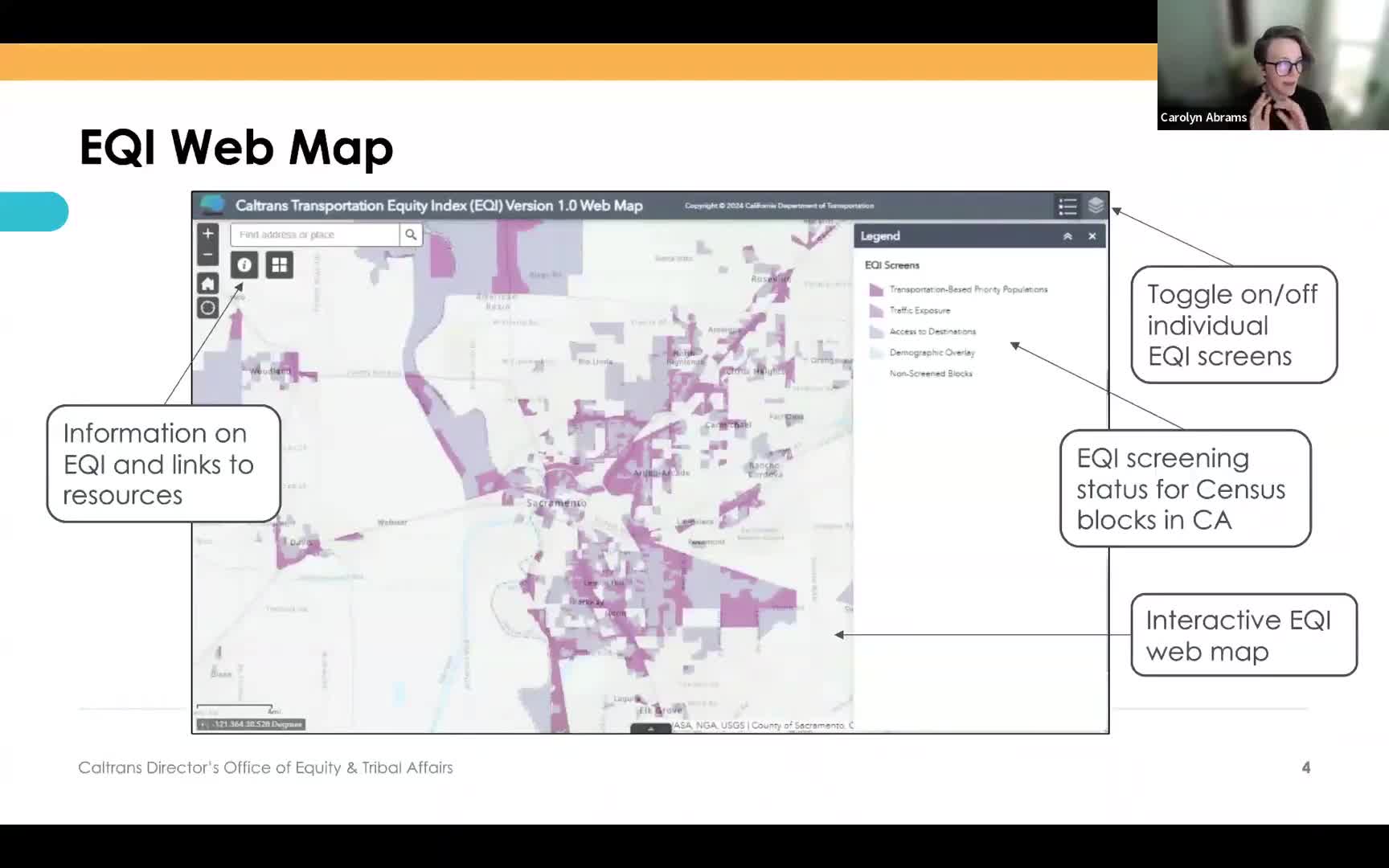This screenshot has width=1389, height=868.
Task: Click the Caltrans logo in the map header
Action: point(212,206)
